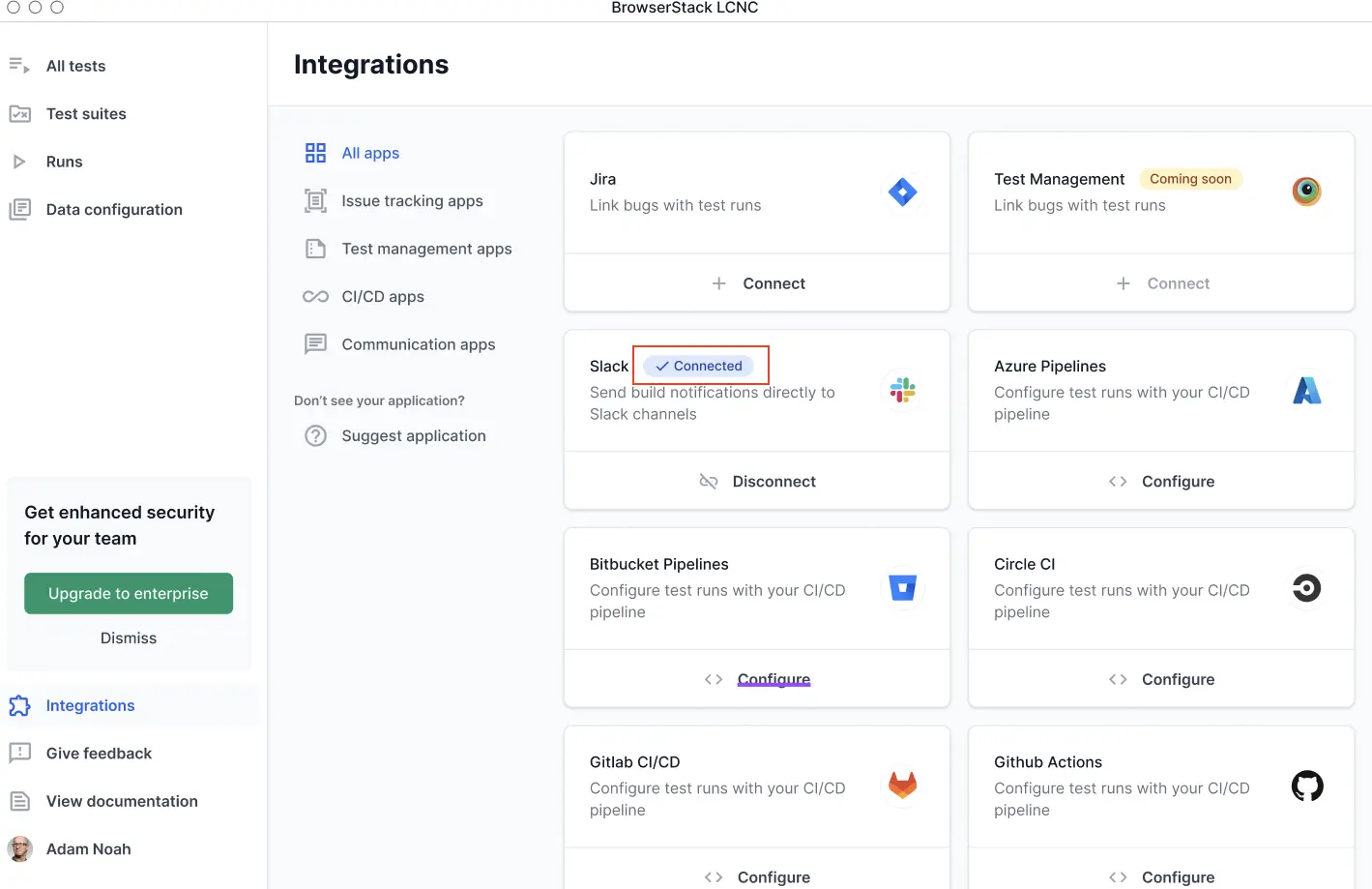Open Adam Noah's profile avatar

coord(20,849)
